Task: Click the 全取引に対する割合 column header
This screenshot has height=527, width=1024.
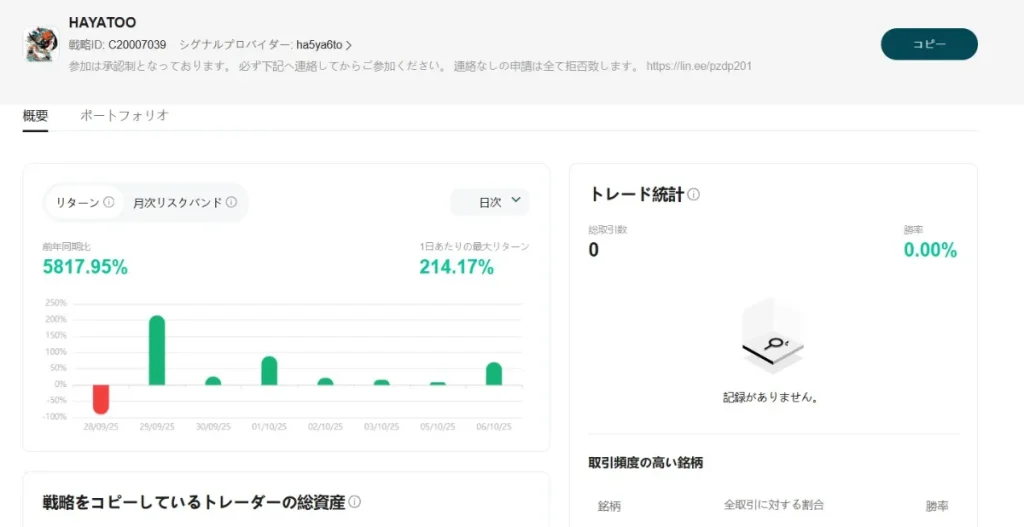Action: [774, 505]
